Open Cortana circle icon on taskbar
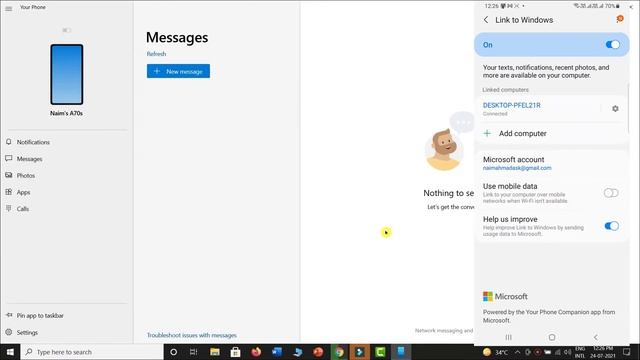 pos(173,352)
